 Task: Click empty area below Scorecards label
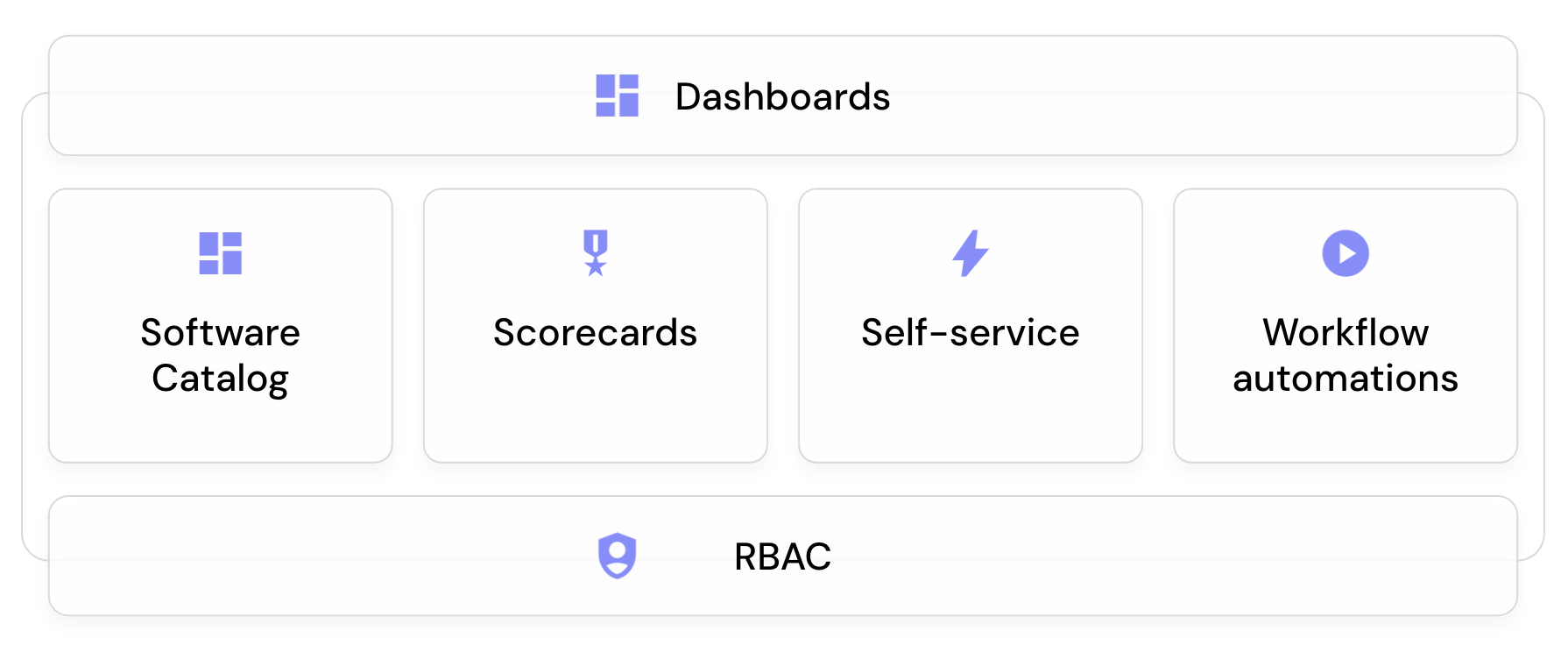(x=596, y=407)
